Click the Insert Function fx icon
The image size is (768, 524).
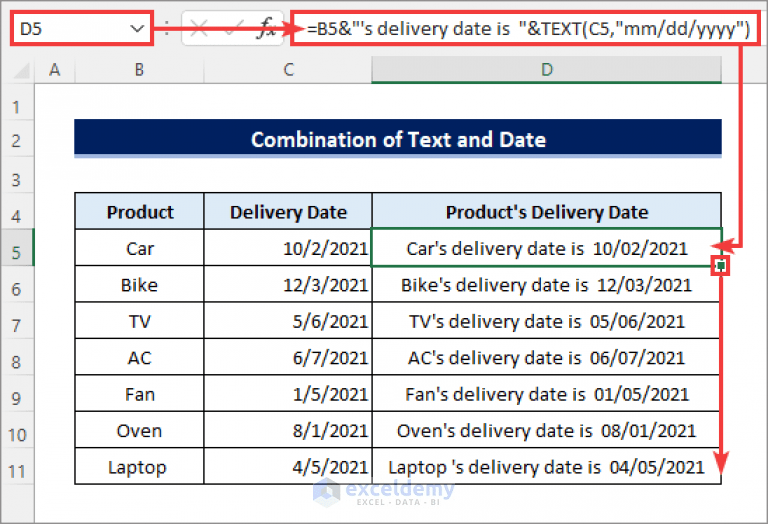(x=267, y=28)
